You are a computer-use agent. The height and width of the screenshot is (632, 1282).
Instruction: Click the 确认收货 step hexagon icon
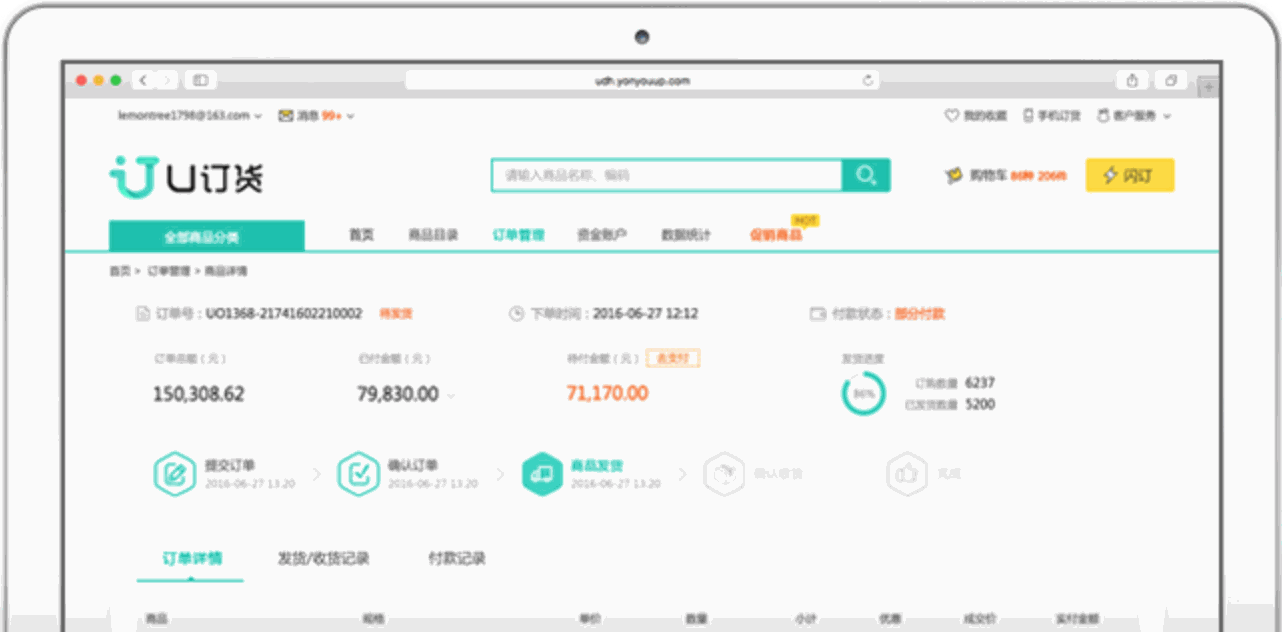725,474
